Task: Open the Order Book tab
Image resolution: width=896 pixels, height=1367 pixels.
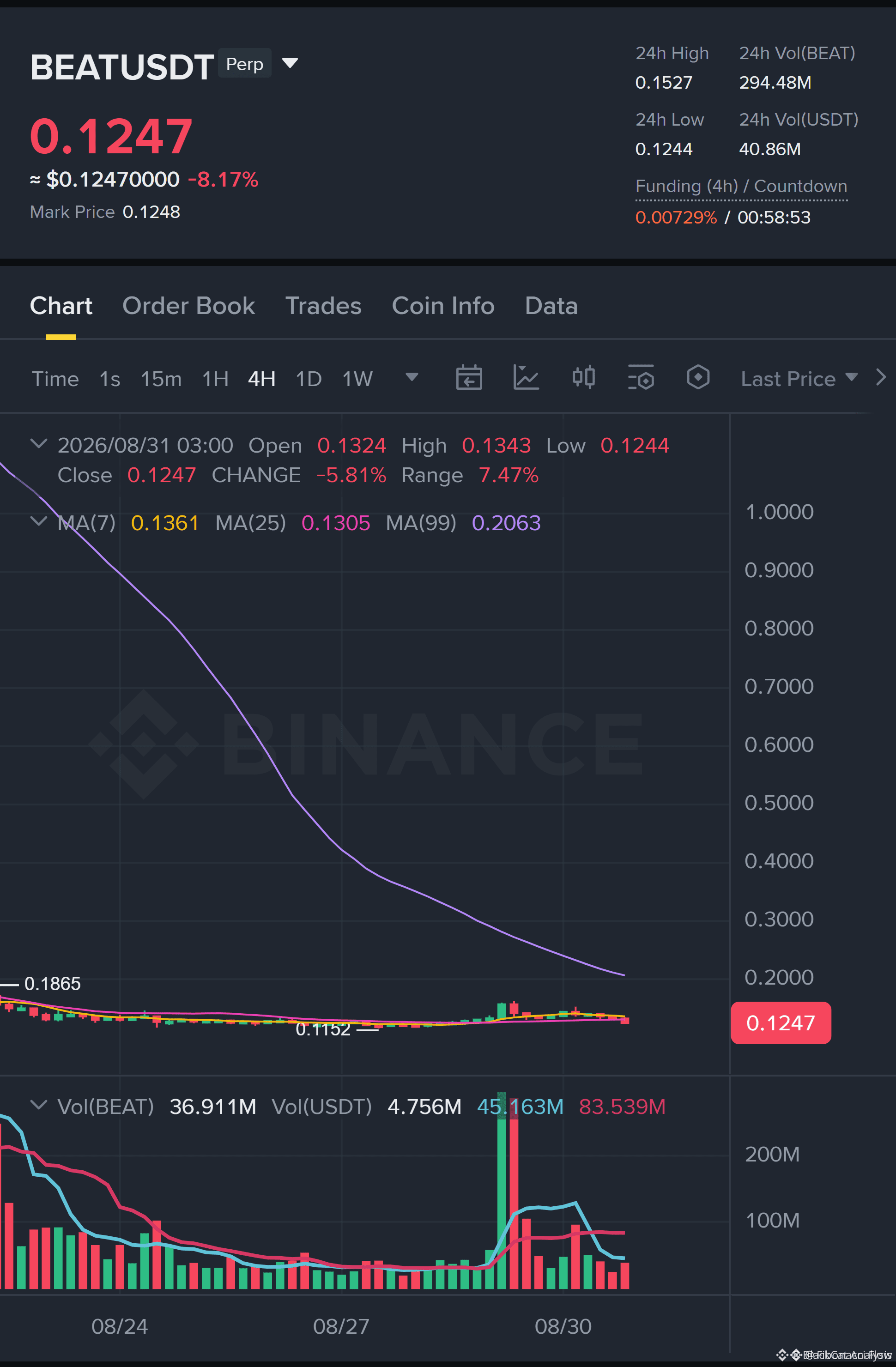Action: pyautogui.click(x=188, y=306)
